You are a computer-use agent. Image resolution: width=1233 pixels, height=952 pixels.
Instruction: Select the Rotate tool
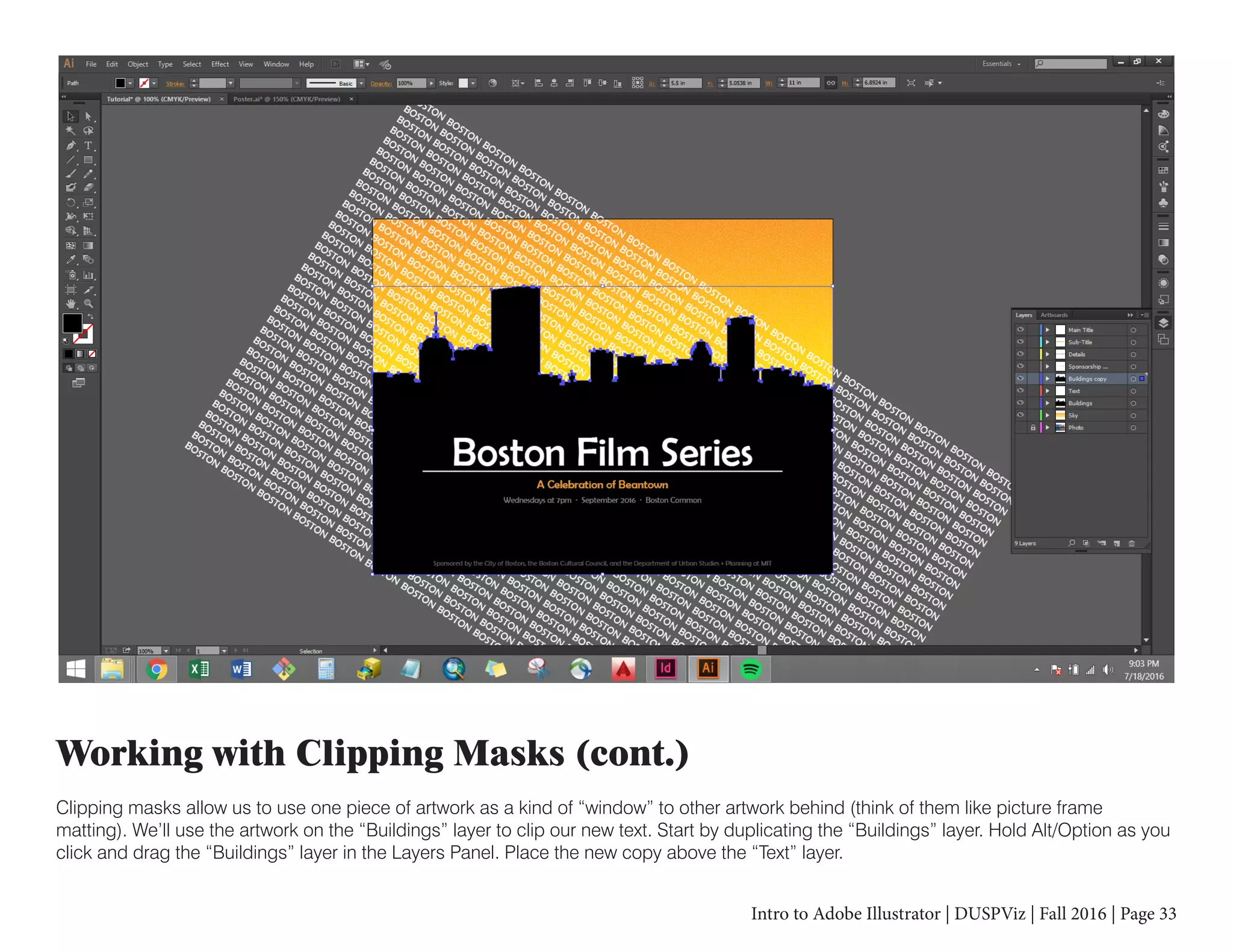pos(70,202)
